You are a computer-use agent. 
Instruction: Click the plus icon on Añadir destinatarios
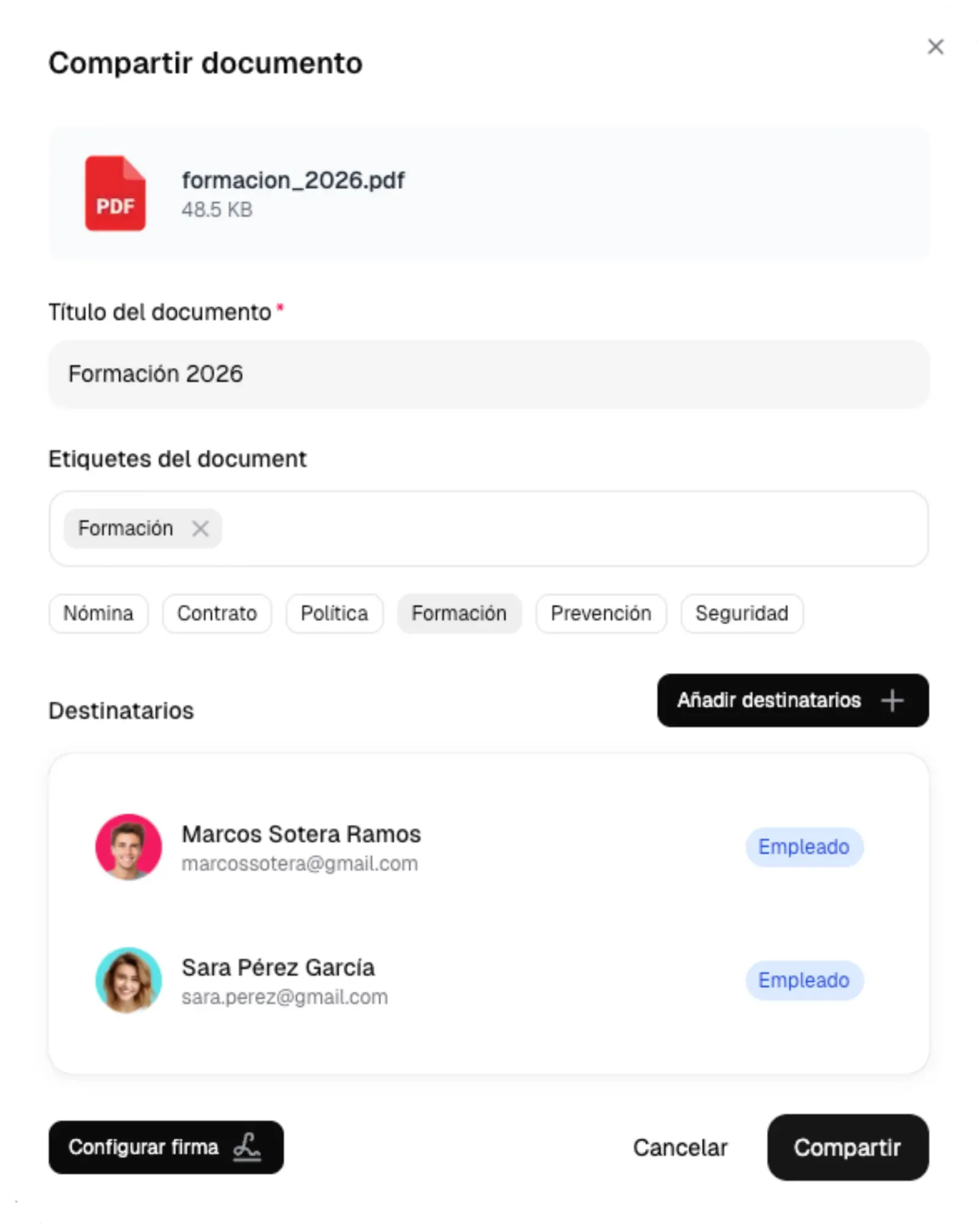[x=892, y=700]
